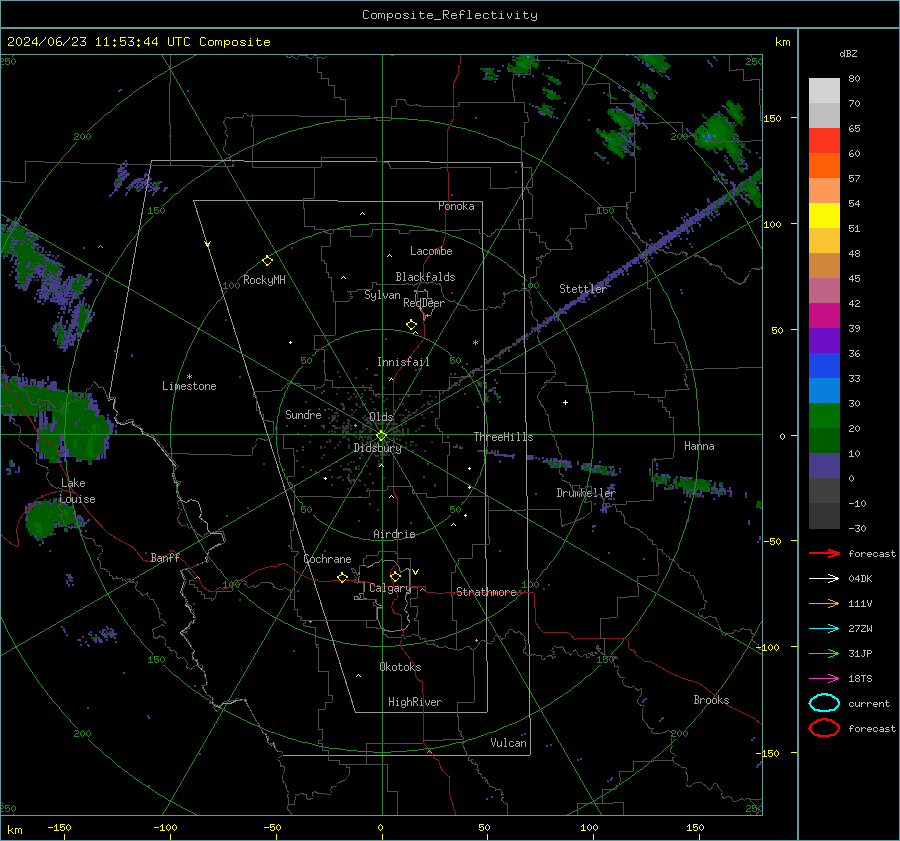Click the yellow diamond marker below RedDeer
900x841 pixels.
click(x=412, y=325)
